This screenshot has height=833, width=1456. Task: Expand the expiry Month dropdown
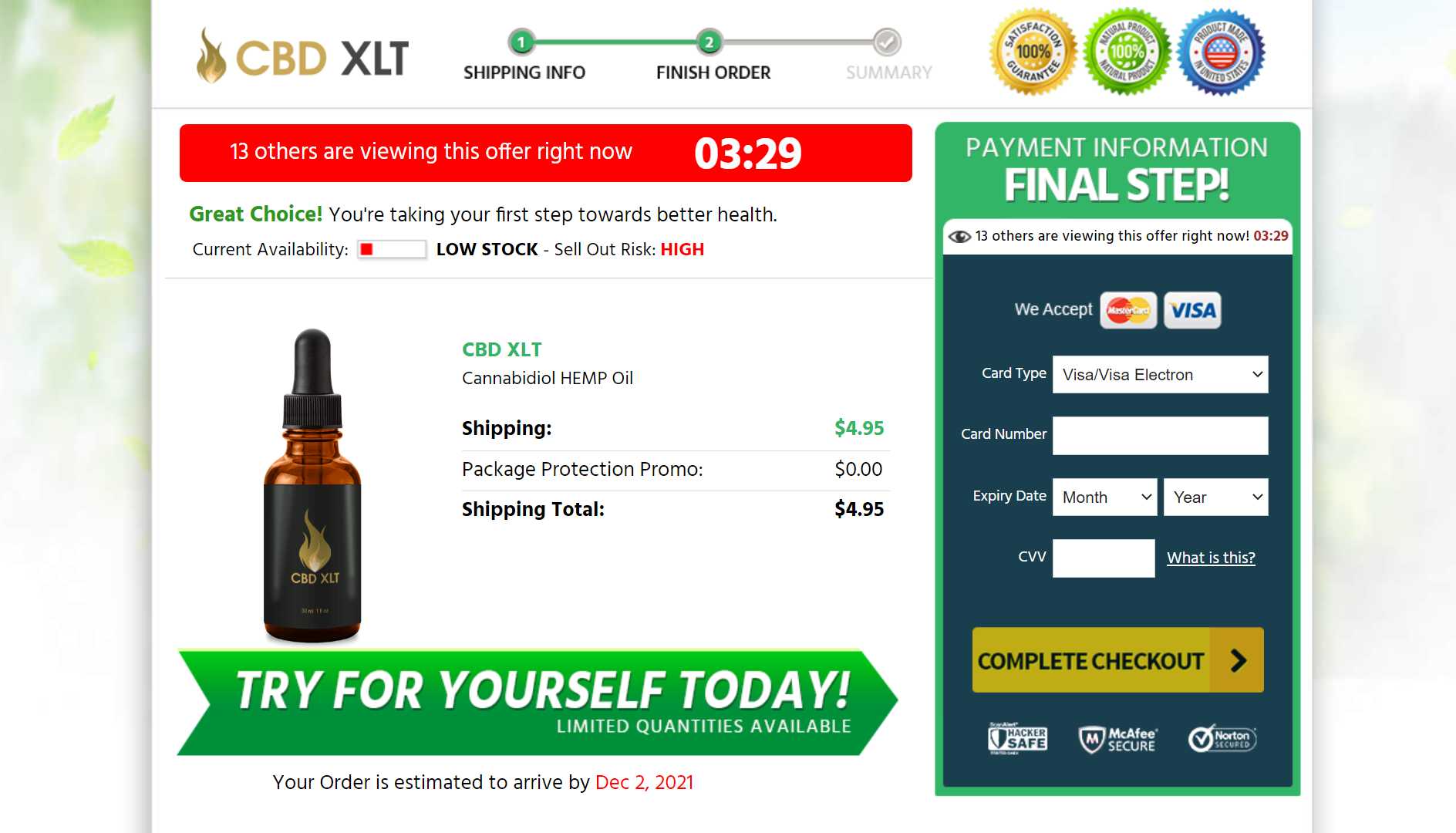1104,497
